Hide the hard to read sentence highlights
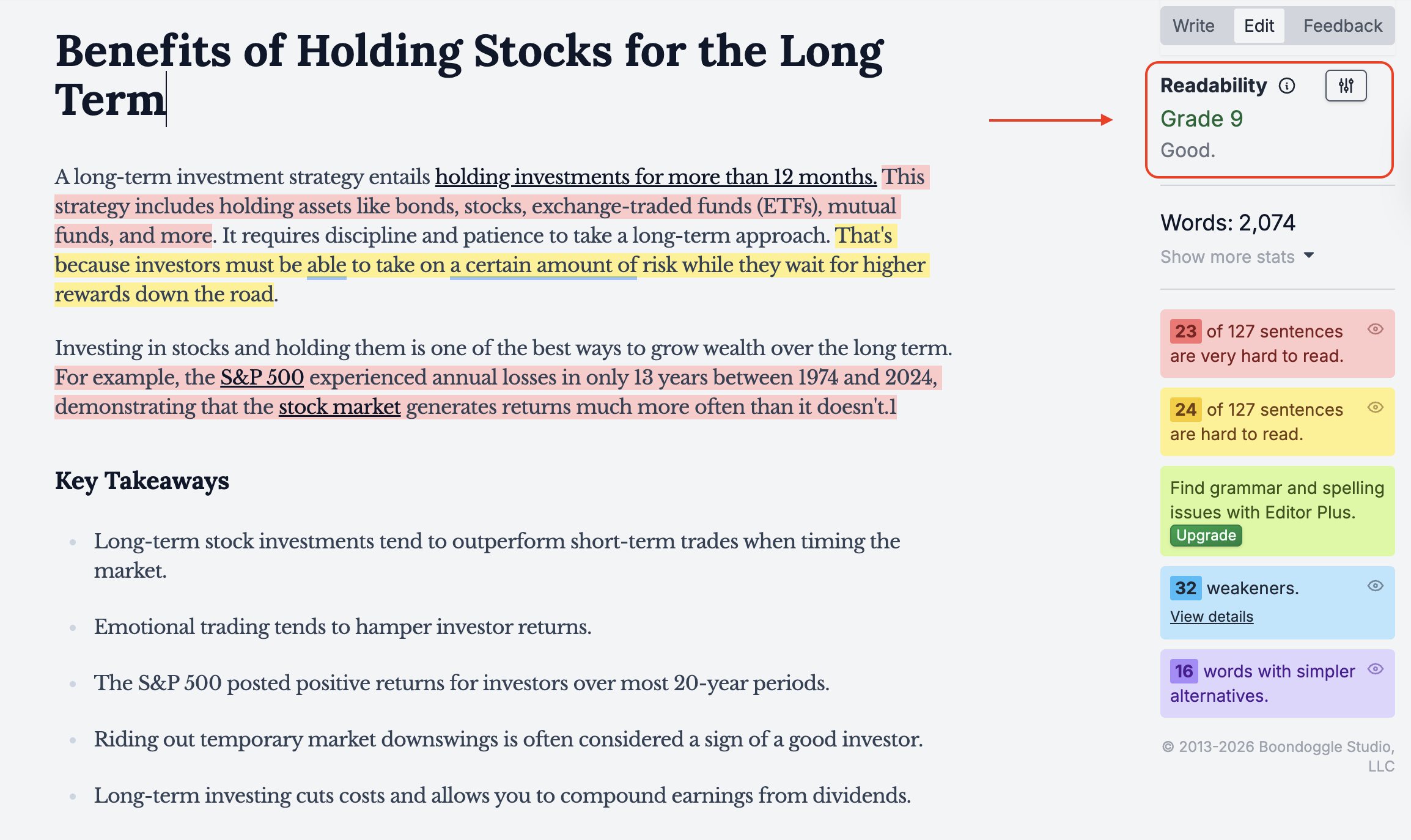This screenshot has height=840, width=1411. coord(1375,408)
